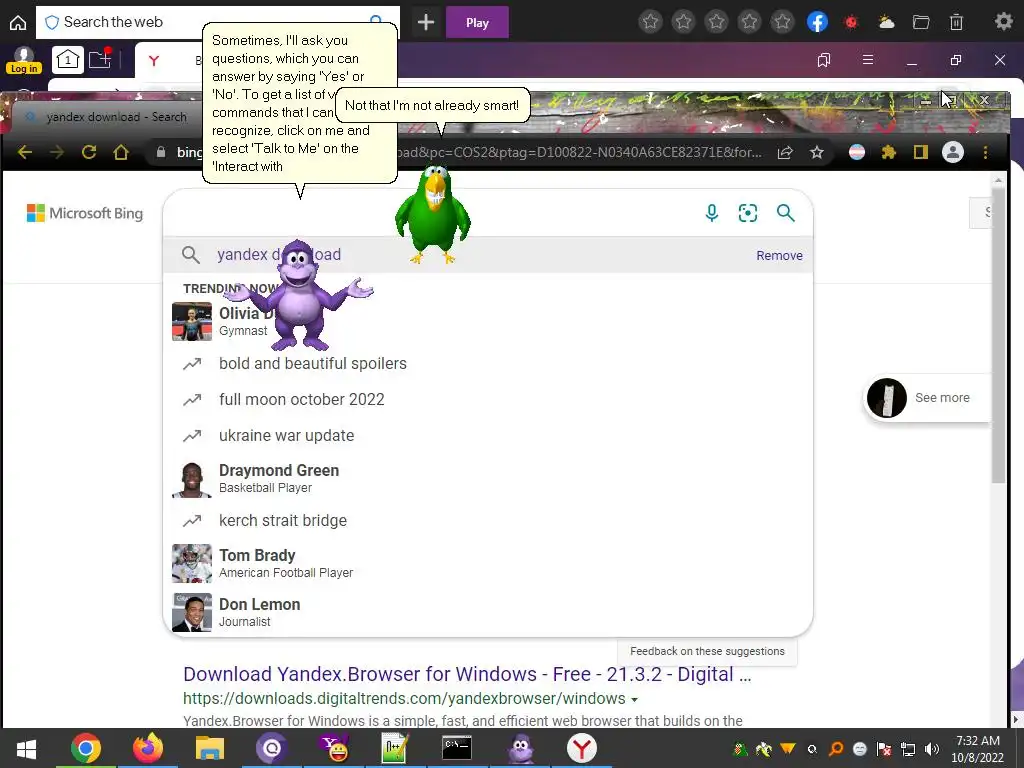Open the hamburger menu in Yandex browser

tap(868, 60)
